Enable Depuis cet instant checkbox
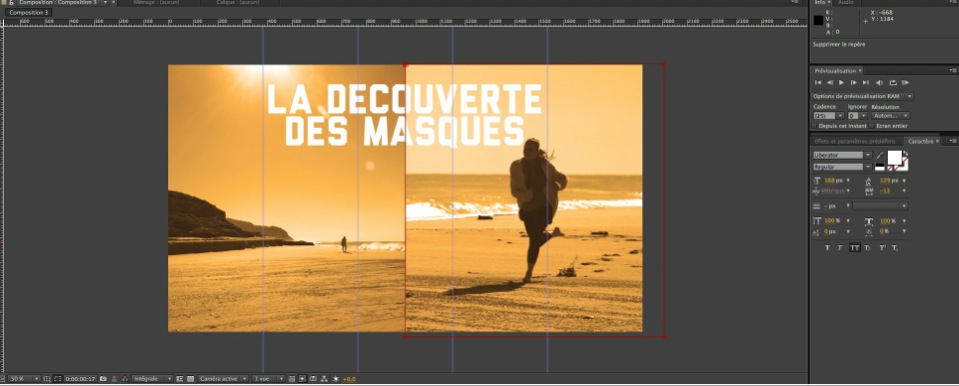The width and height of the screenshot is (959, 386). tap(814, 126)
